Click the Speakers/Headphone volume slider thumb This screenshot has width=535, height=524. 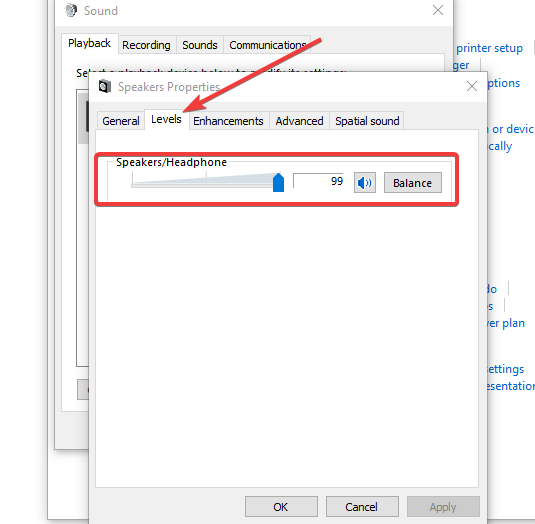278,182
